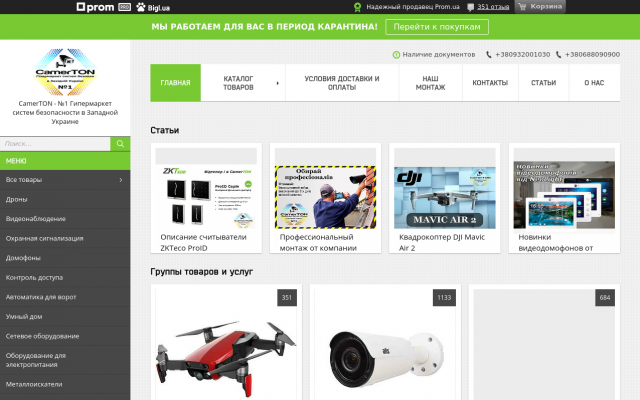Screen dimensions: 640x400
Task: Click the trusted seller badge icon
Action: tap(358, 7)
